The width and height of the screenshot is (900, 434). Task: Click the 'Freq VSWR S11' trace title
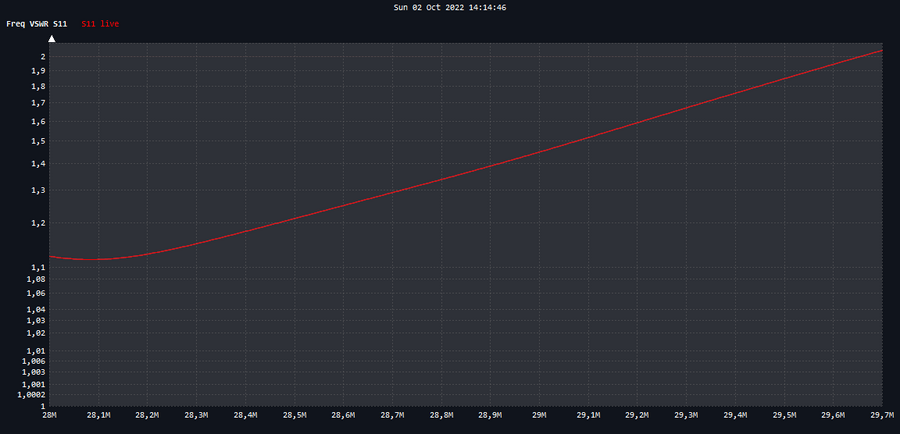coord(37,23)
